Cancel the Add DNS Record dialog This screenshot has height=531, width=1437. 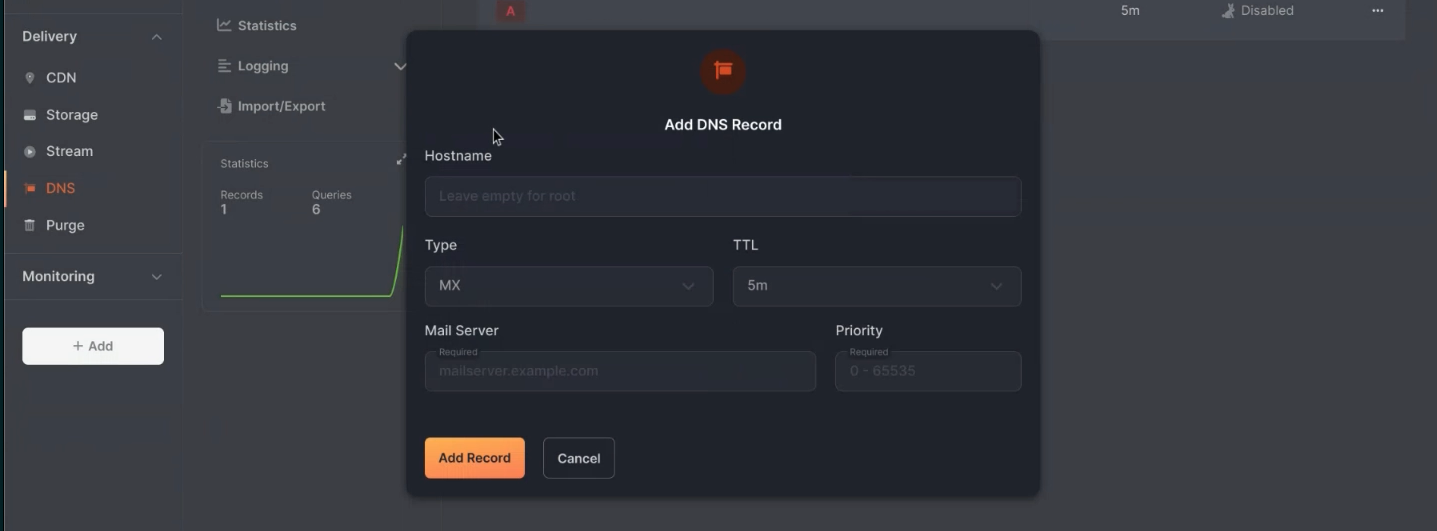click(x=579, y=458)
